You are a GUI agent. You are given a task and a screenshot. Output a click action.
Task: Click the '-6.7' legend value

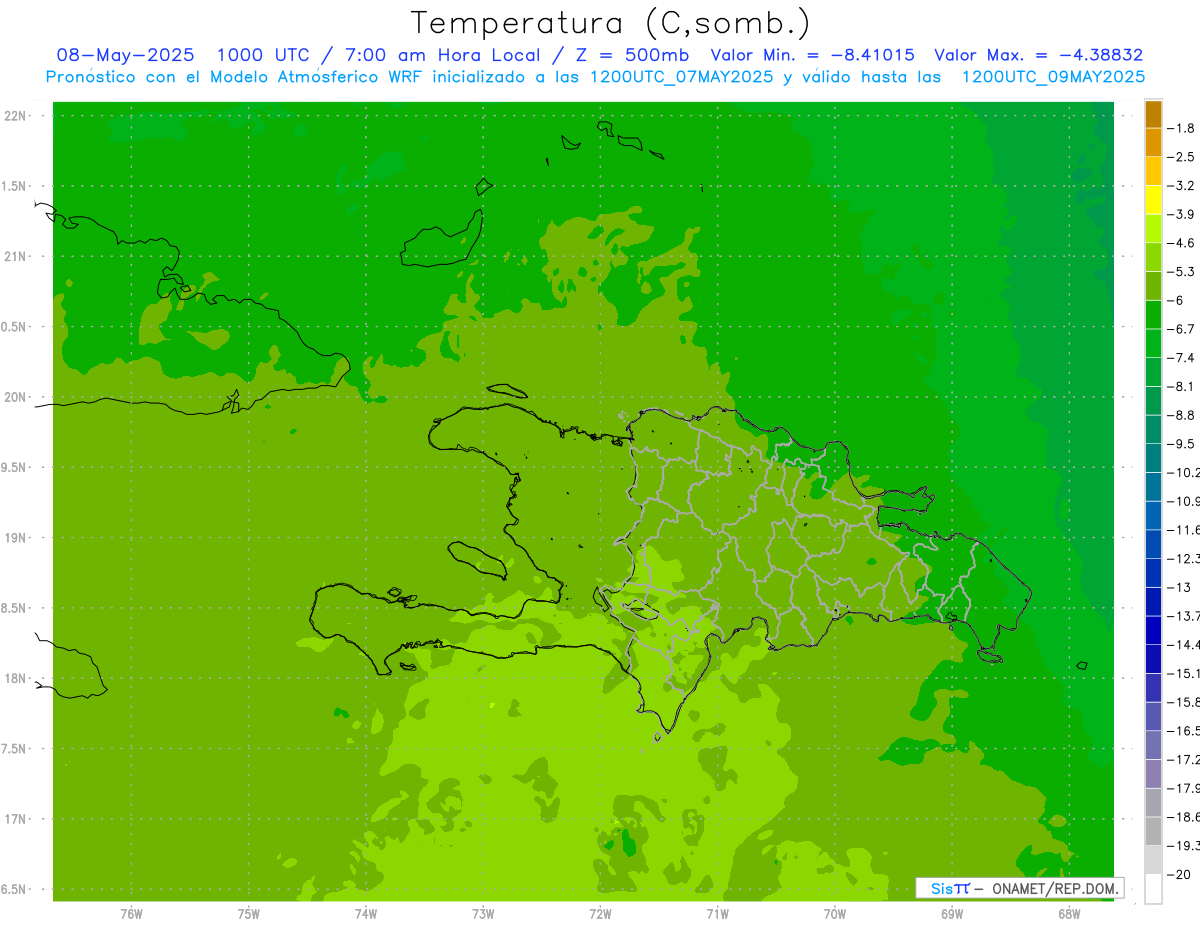point(1183,329)
